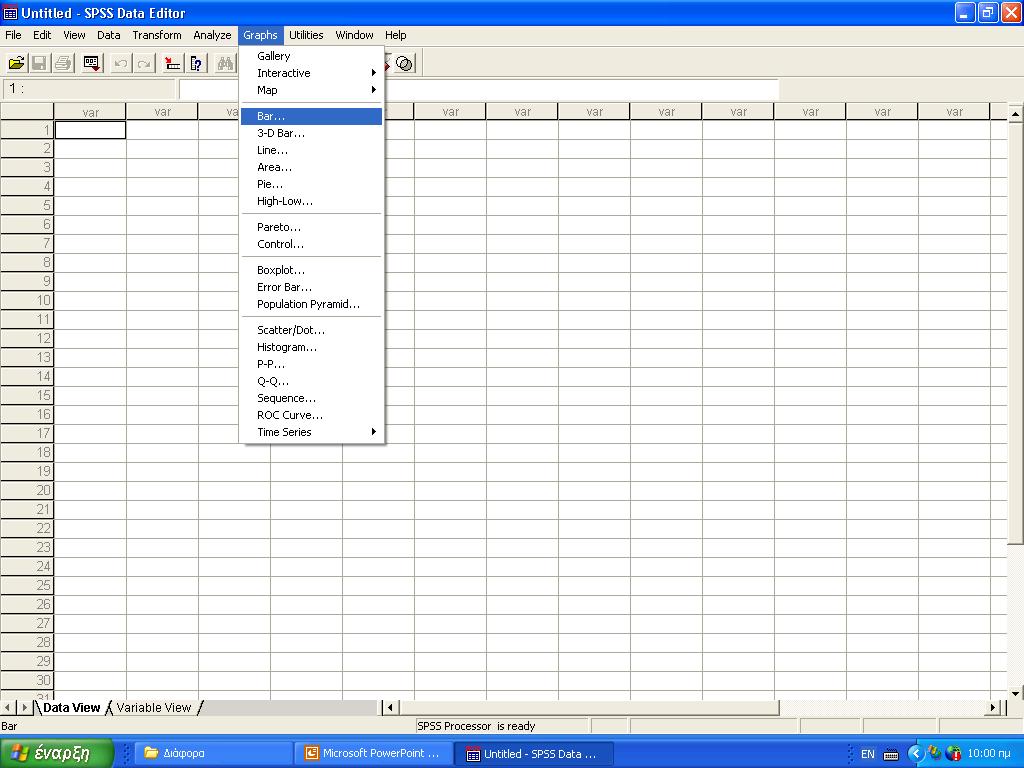This screenshot has height=768, width=1024.
Task: Open the Help menu
Action: click(395, 35)
